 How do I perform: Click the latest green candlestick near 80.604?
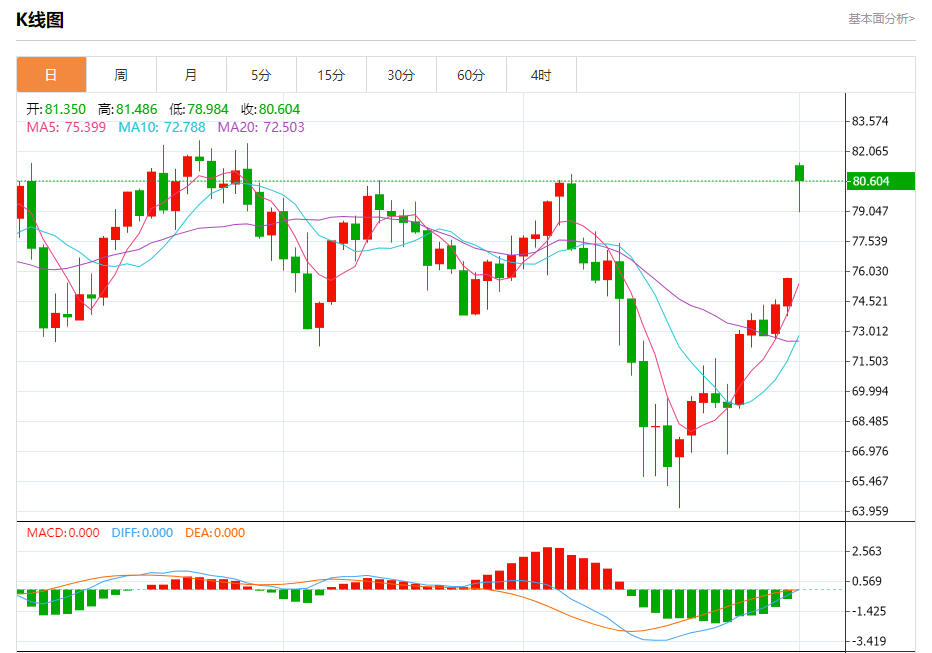tap(799, 173)
